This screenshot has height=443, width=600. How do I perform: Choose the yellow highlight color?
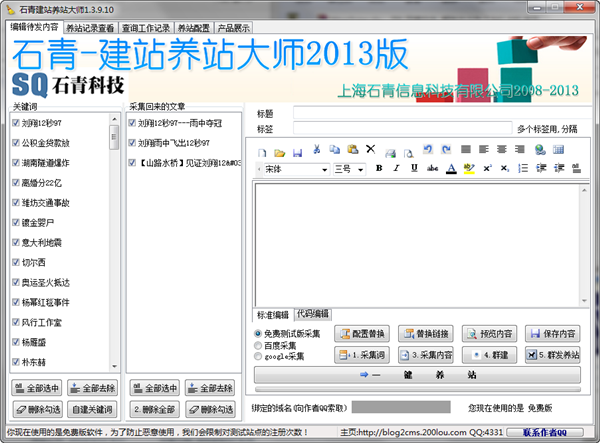469,169
